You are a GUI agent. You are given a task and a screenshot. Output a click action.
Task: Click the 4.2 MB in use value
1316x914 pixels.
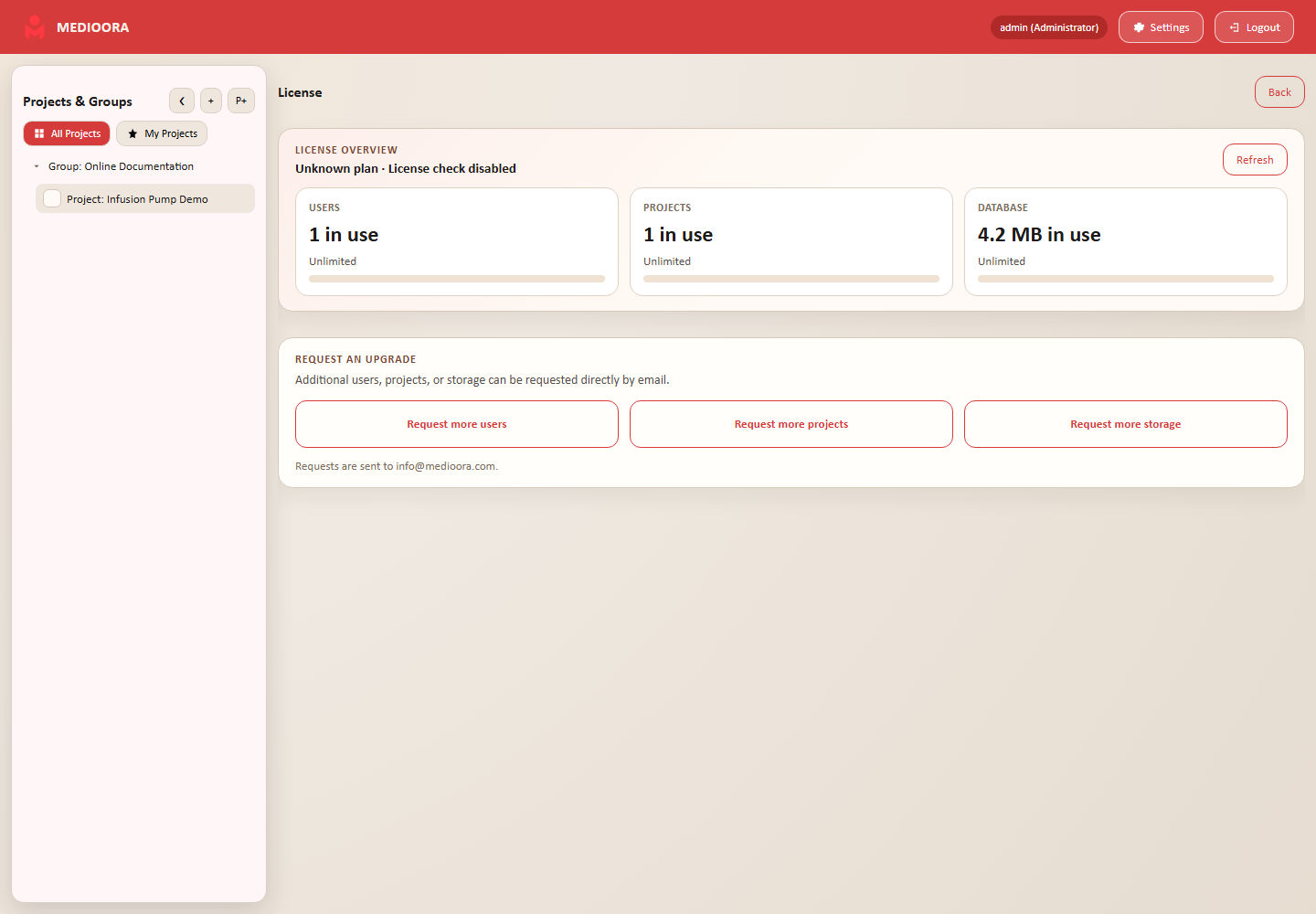[x=1039, y=235]
